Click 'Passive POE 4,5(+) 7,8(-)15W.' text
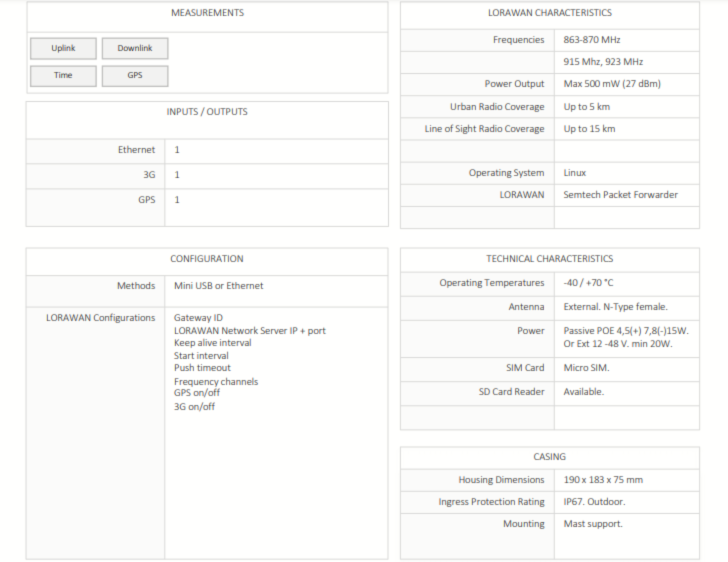Image resolution: width=728 pixels, height=562 pixels. (626, 331)
